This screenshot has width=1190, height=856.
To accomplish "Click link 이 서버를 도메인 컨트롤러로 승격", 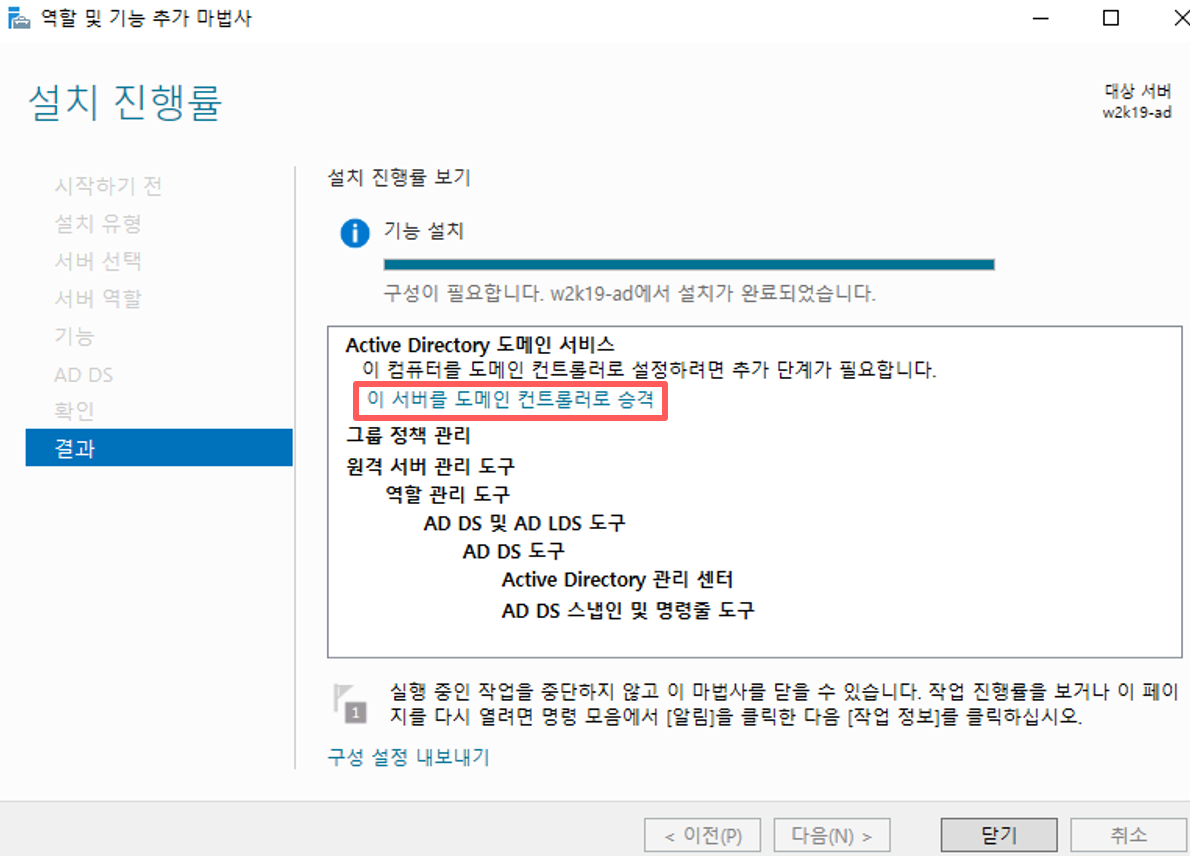I will pos(510,399).
